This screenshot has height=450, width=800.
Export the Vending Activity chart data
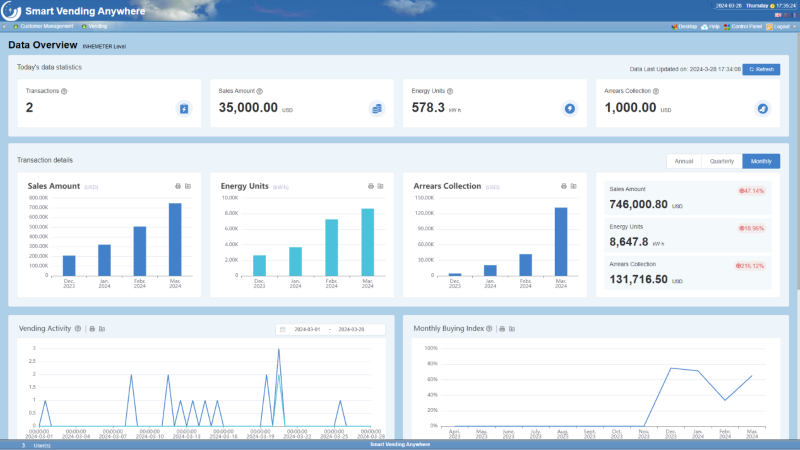pyautogui.click(x=102, y=329)
